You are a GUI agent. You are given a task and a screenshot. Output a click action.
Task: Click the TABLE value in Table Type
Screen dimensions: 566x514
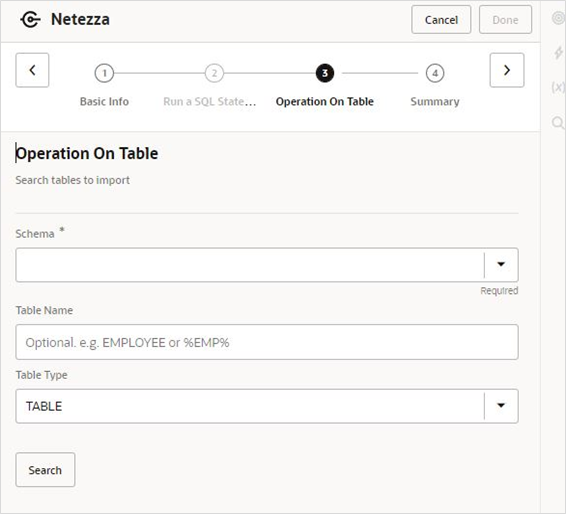[x=44, y=406]
